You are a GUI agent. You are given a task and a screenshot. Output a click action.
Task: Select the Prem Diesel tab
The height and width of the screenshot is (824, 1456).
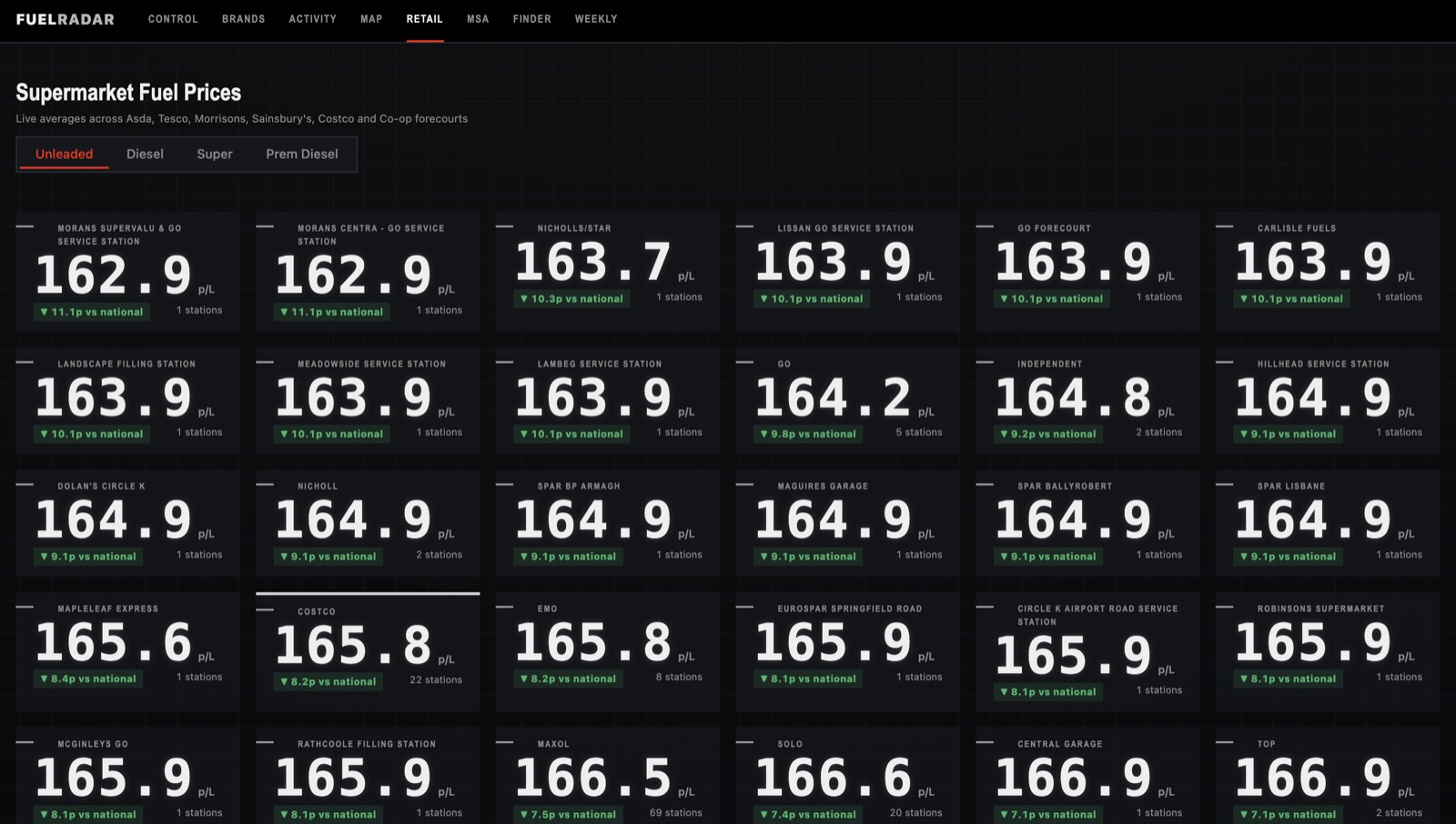(x=302, y=154)
